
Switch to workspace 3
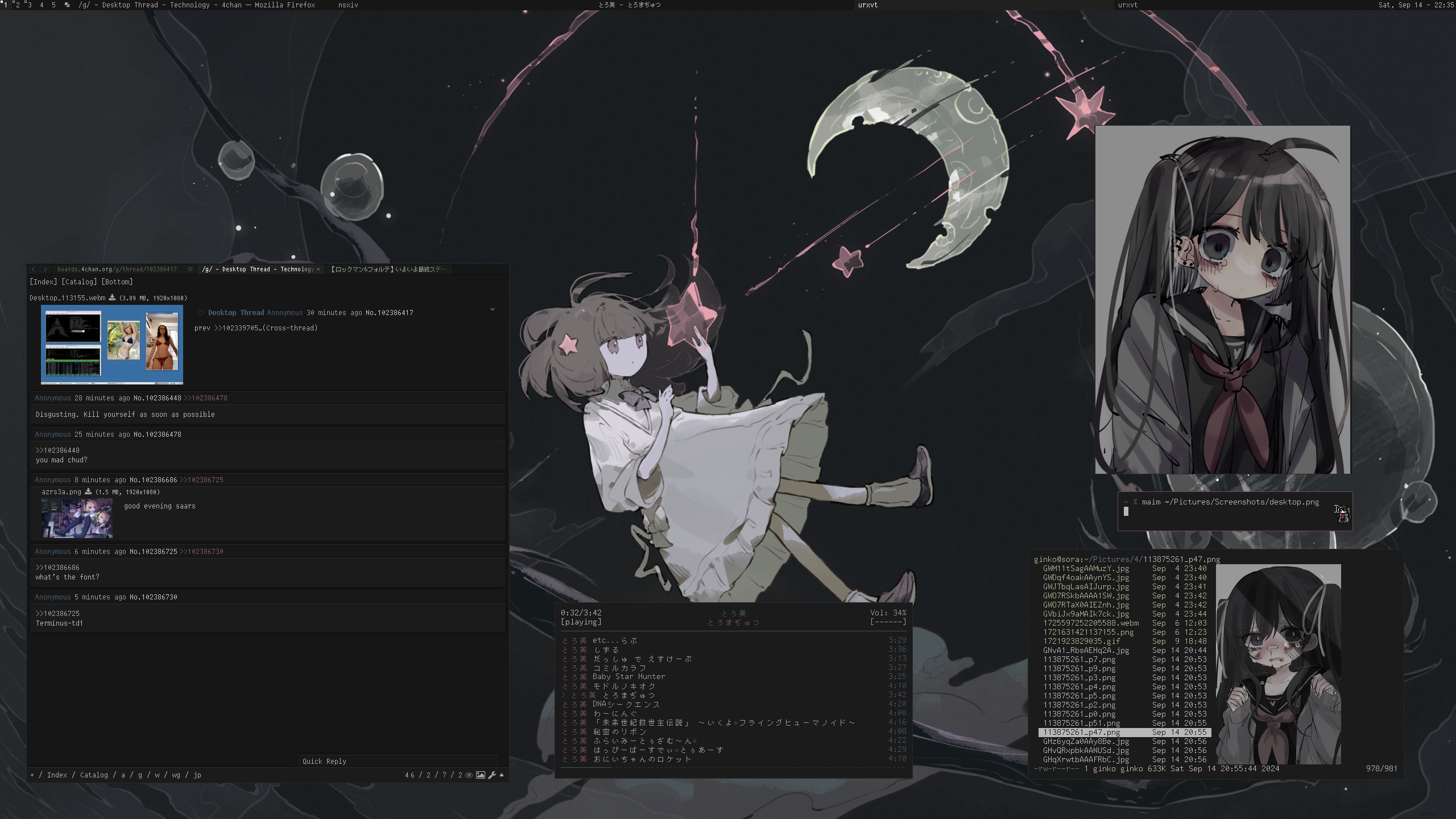click(x=28, y=5)
